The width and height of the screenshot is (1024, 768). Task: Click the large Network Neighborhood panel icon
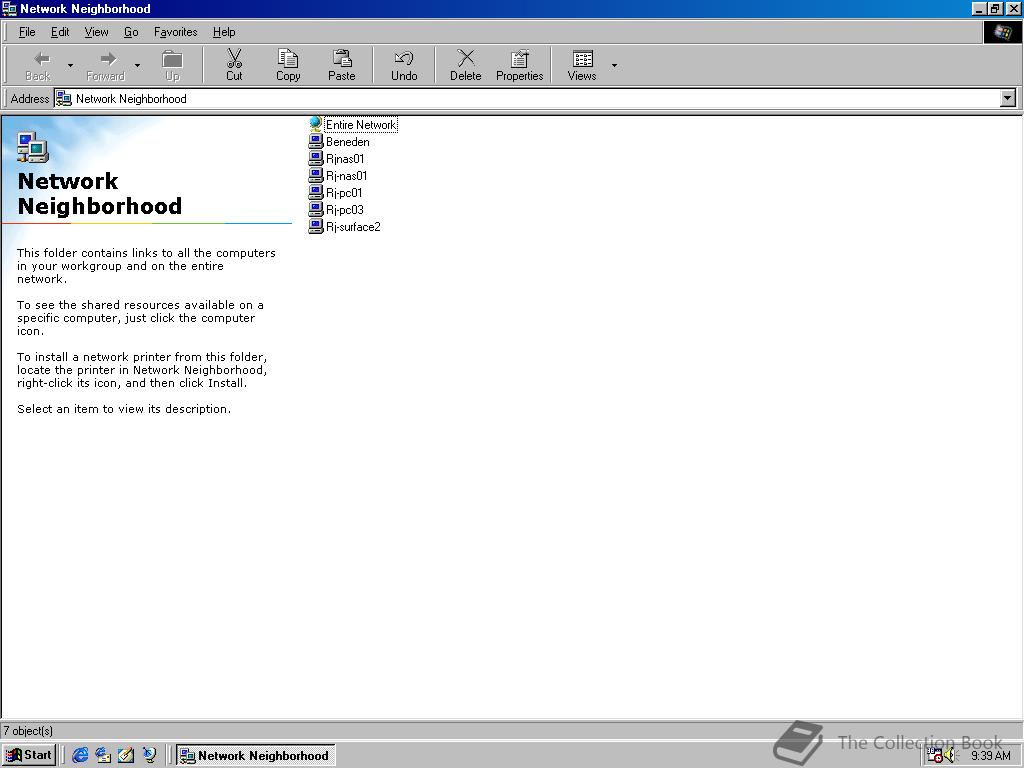point(33,148)
